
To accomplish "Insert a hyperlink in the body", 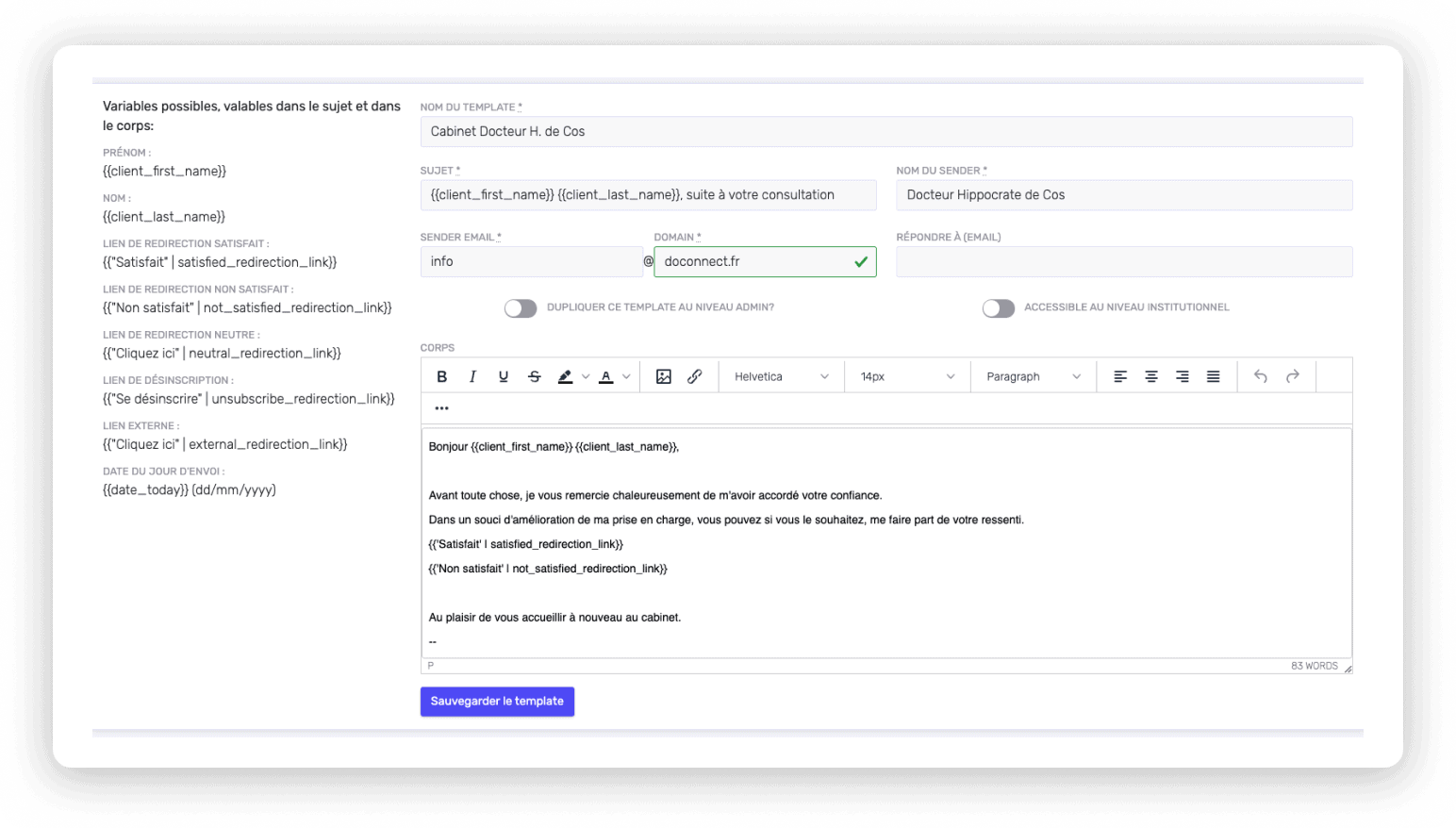I will coord(695,375).
